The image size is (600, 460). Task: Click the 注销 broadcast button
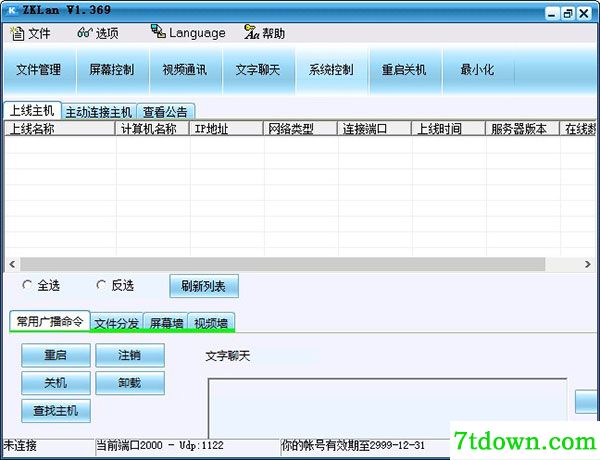pos(130,355)
